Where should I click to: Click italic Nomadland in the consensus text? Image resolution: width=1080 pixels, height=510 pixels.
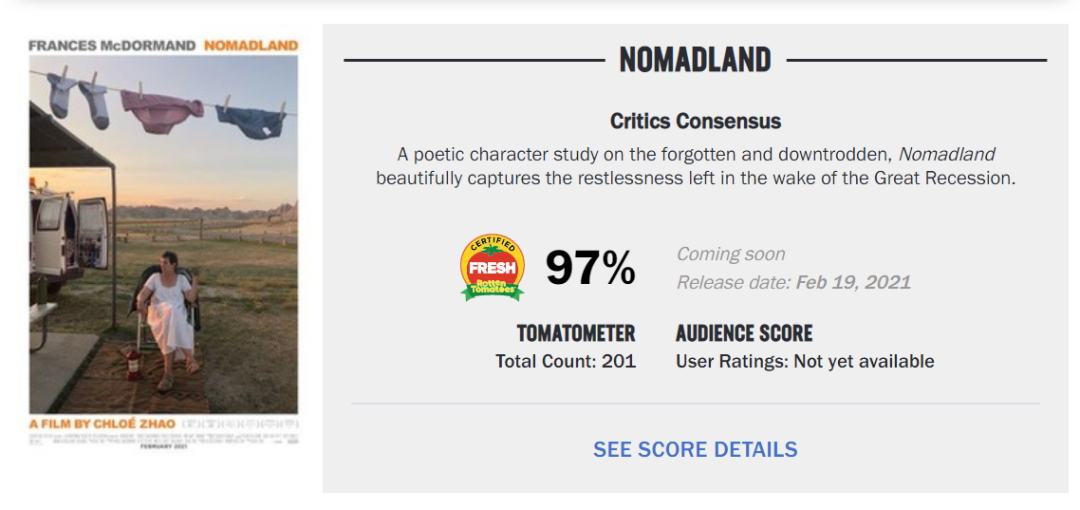pyautogui.click(x=946, y=154)
